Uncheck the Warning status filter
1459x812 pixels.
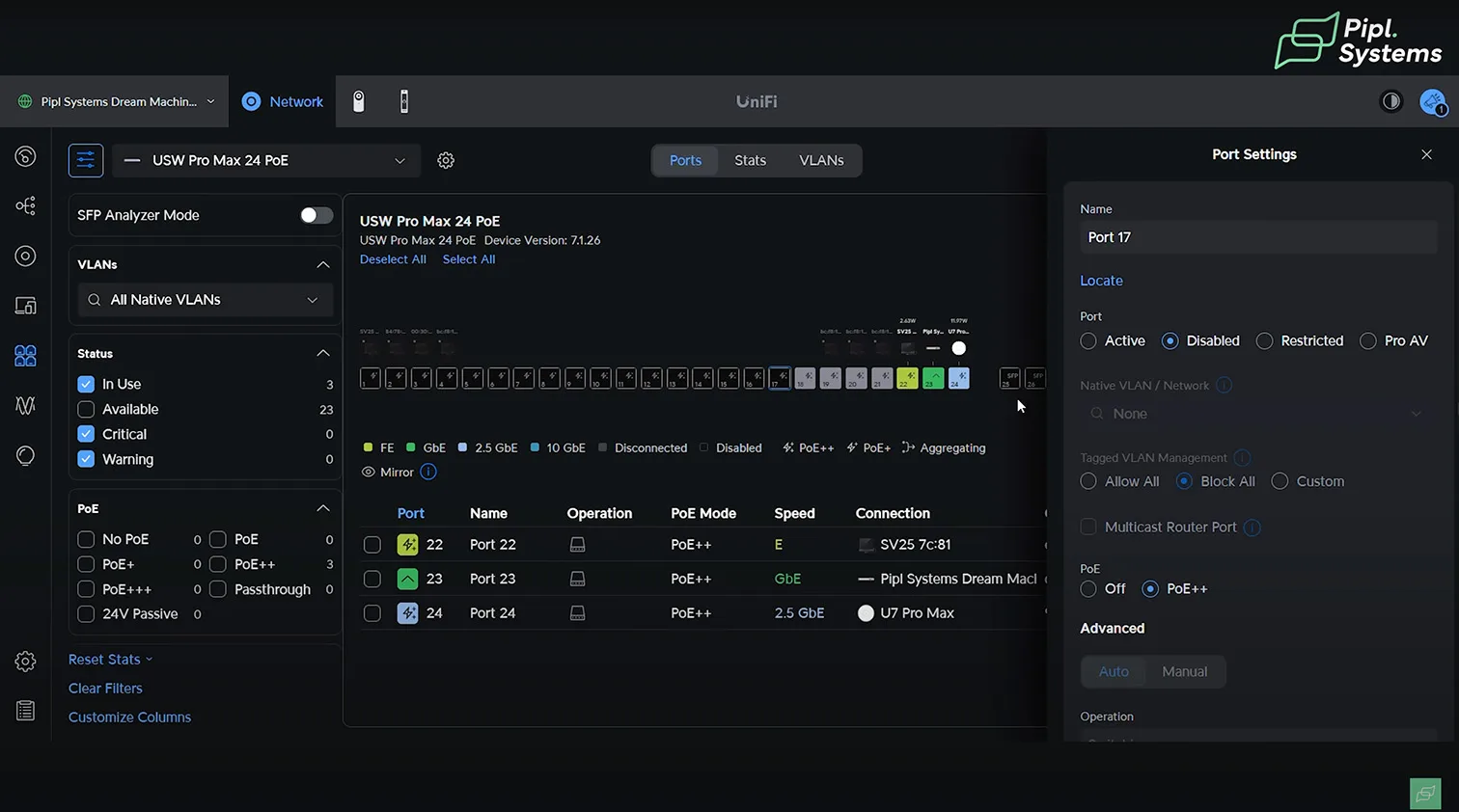tap(86, 459)
